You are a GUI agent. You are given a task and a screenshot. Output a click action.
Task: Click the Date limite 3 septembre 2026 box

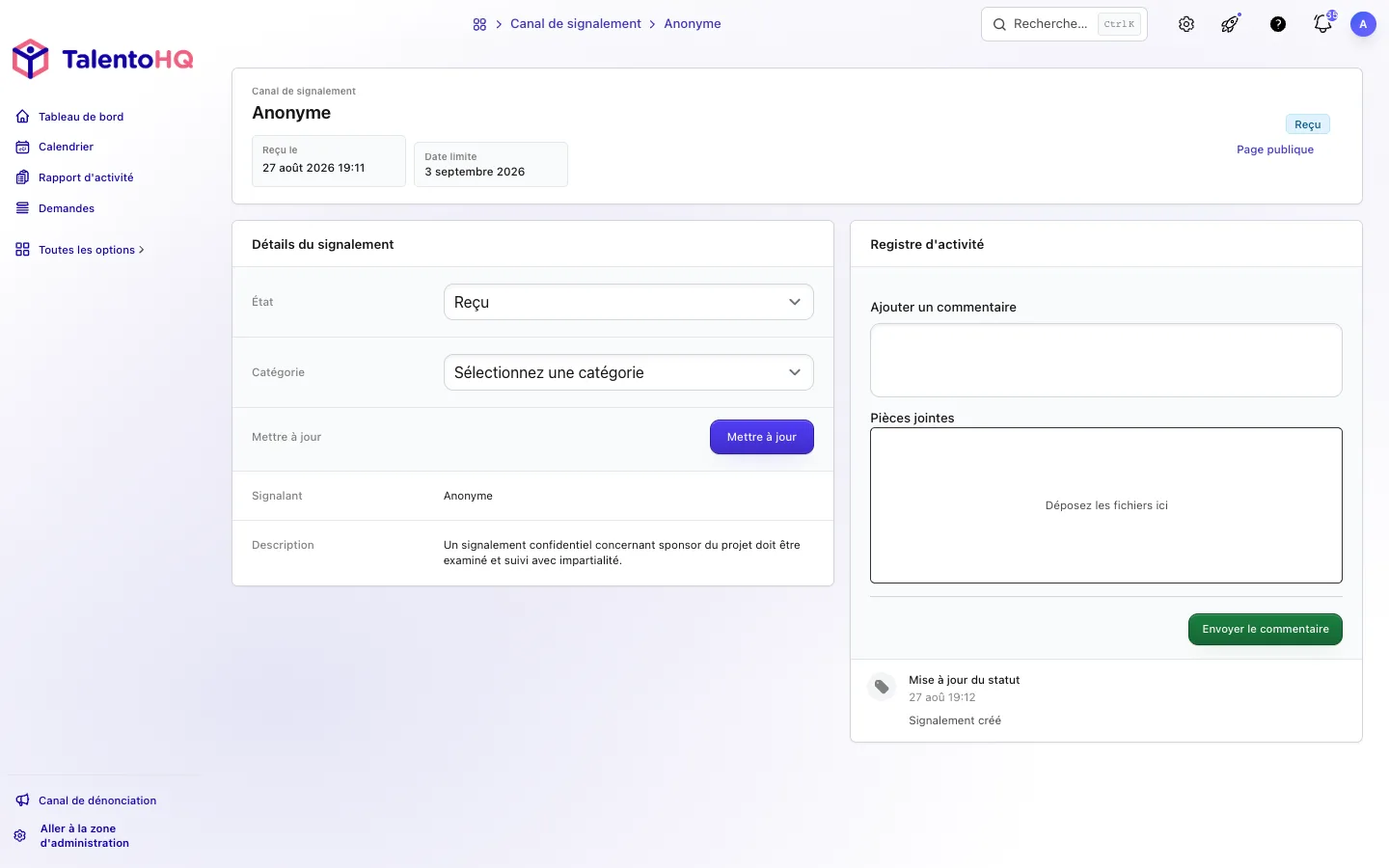point(491,164)
